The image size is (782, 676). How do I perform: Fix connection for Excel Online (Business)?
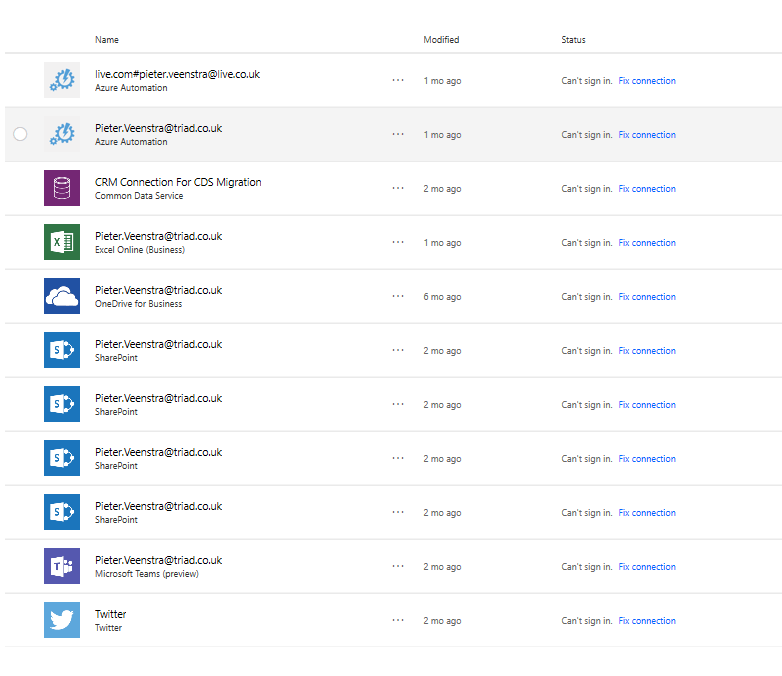coord(647,242)
